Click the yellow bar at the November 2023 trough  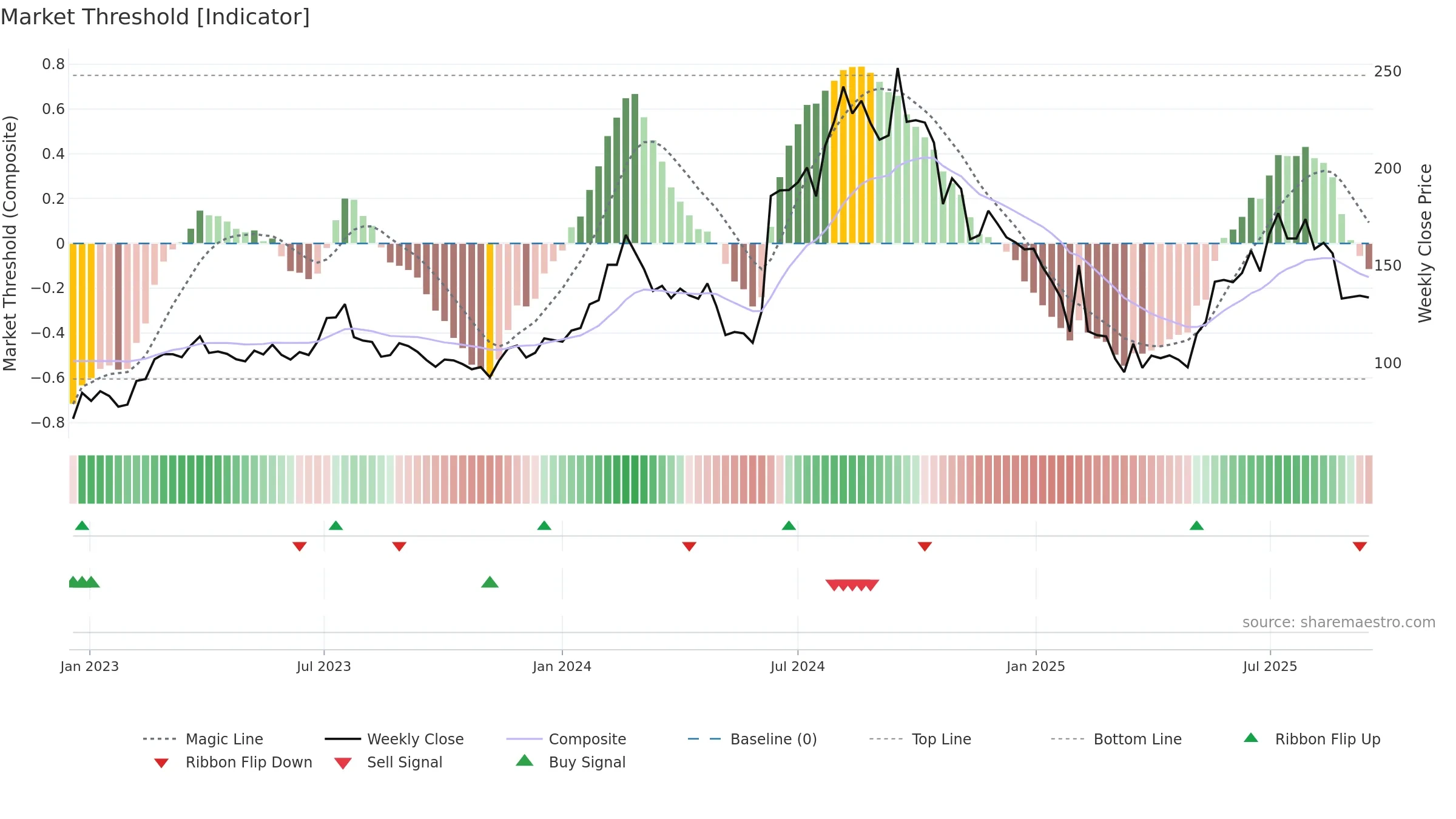tap(490, 311)
